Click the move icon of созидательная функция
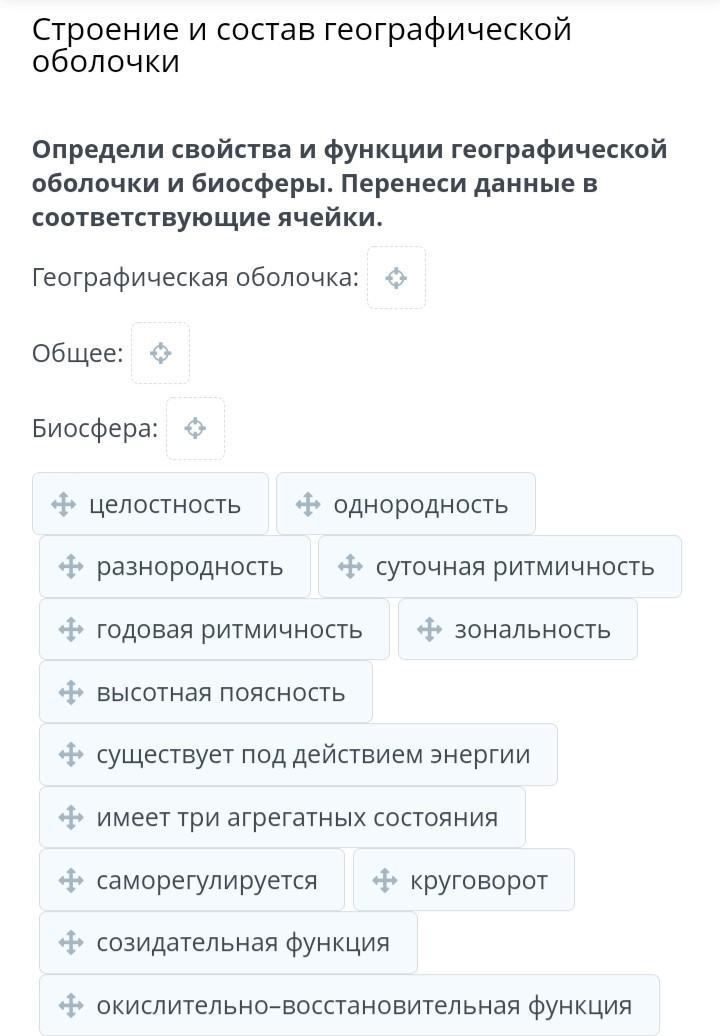Image resolution: width=720 pixels, height=1036 pixels. 70,942
